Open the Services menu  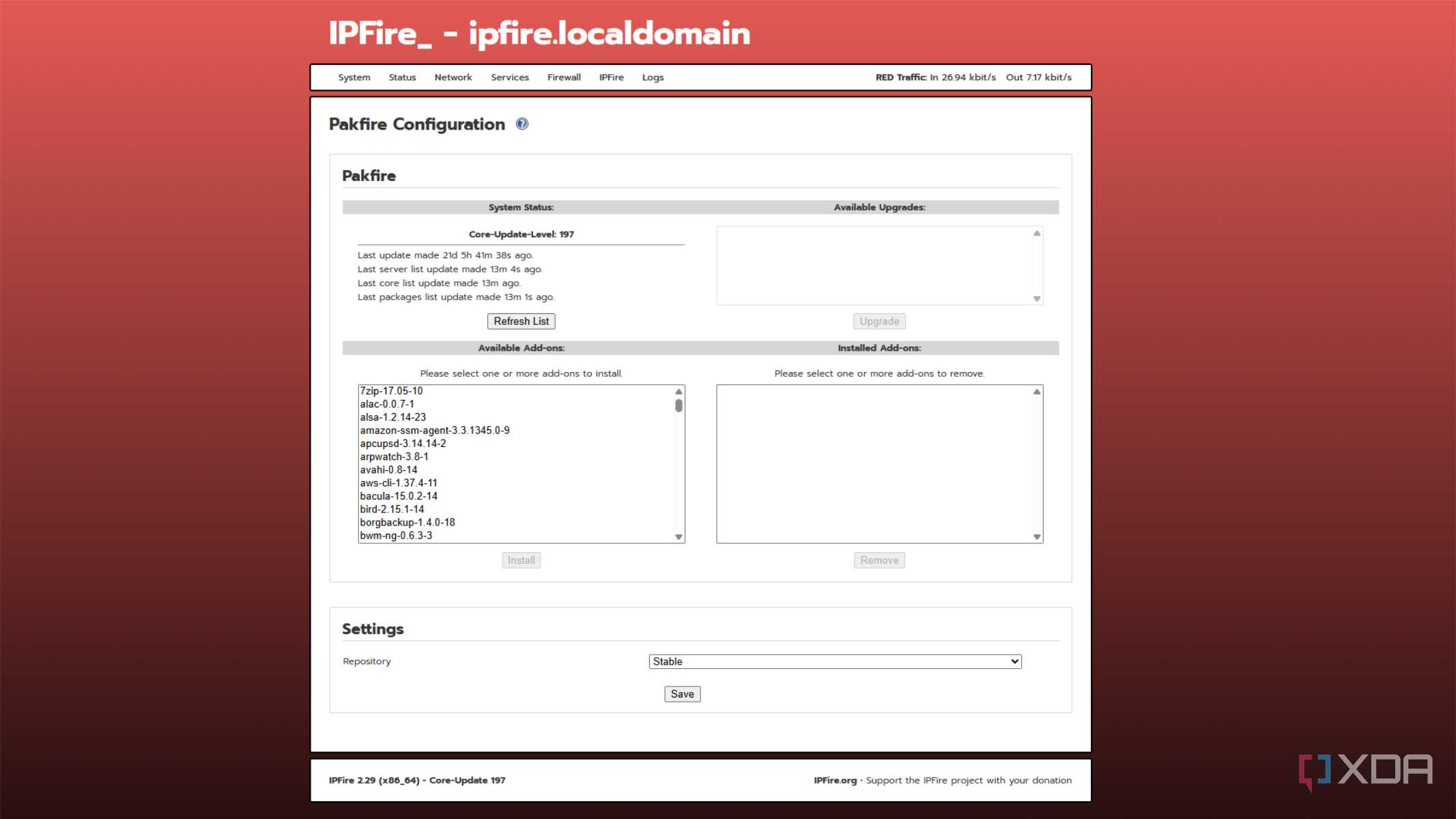coord(510,77)
